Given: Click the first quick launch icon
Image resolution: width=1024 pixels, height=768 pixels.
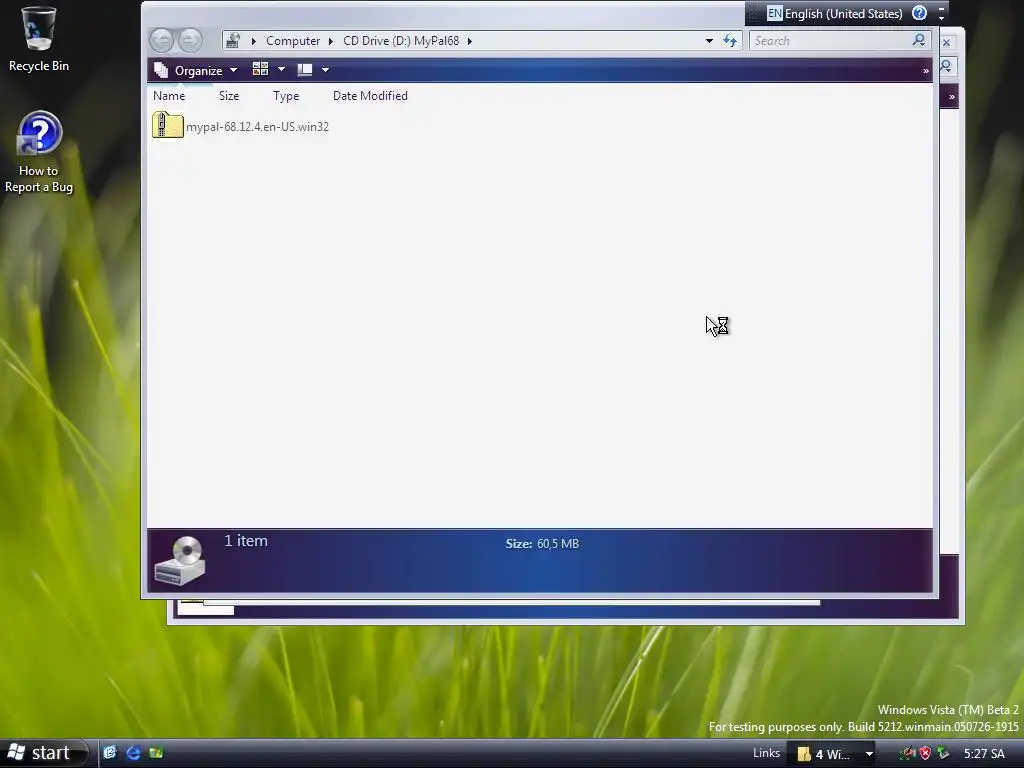Looking at the screenshot, I should click(x=110, y=753).
